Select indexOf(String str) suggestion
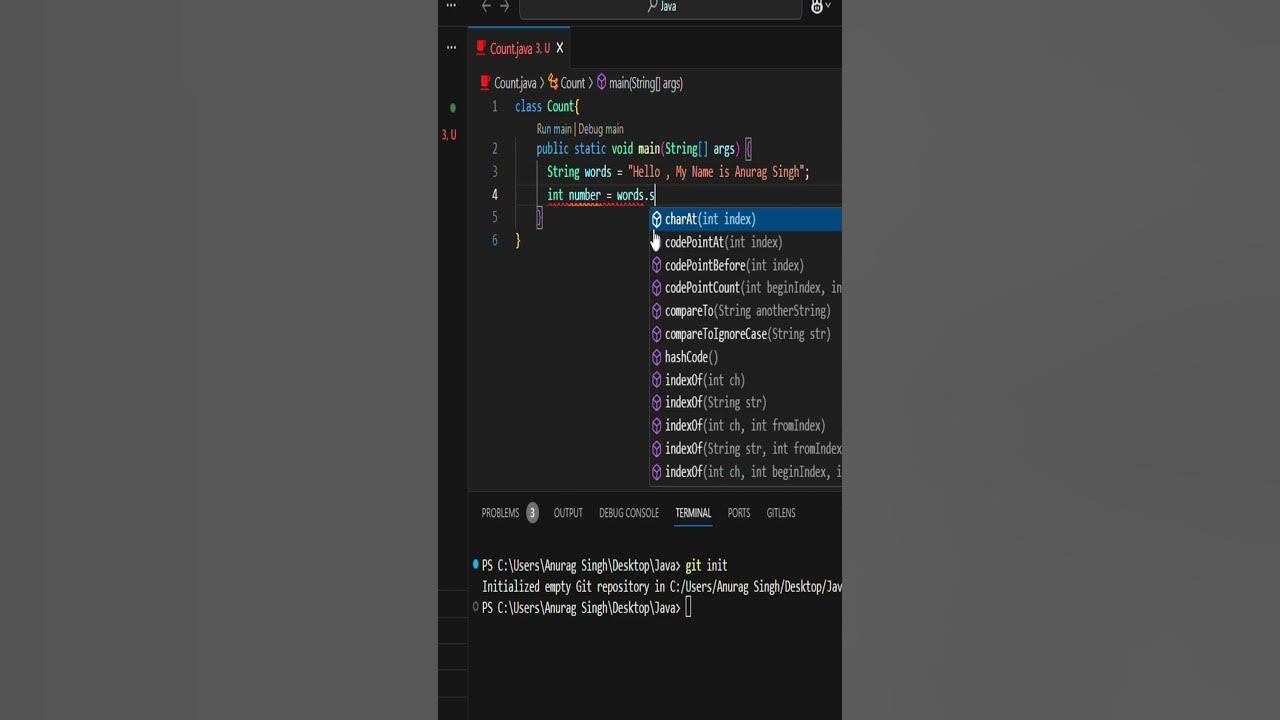Viewport: 1280px width, 720px height. 746,403
